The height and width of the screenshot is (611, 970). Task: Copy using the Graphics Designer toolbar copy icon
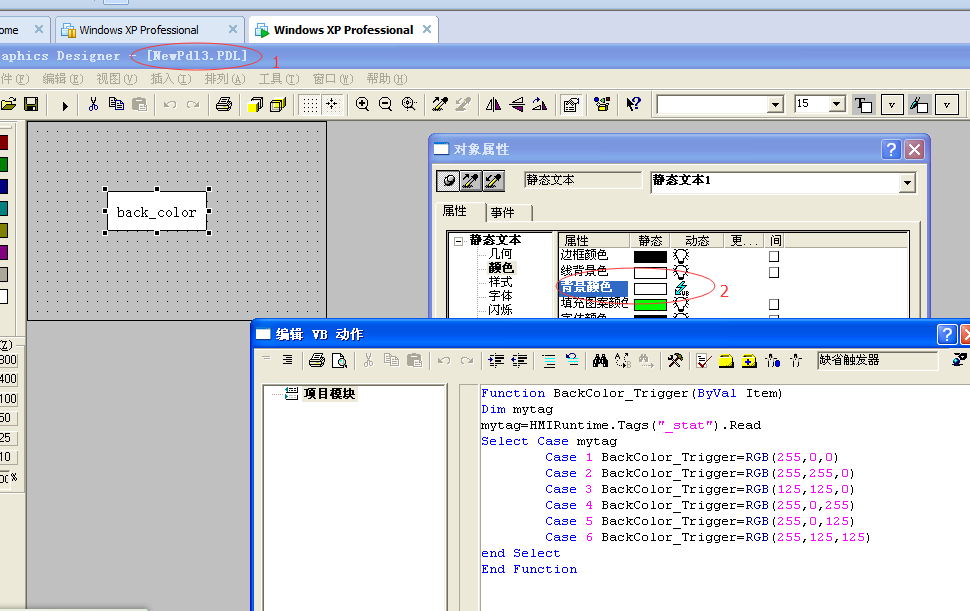click(x=116, y=104)
